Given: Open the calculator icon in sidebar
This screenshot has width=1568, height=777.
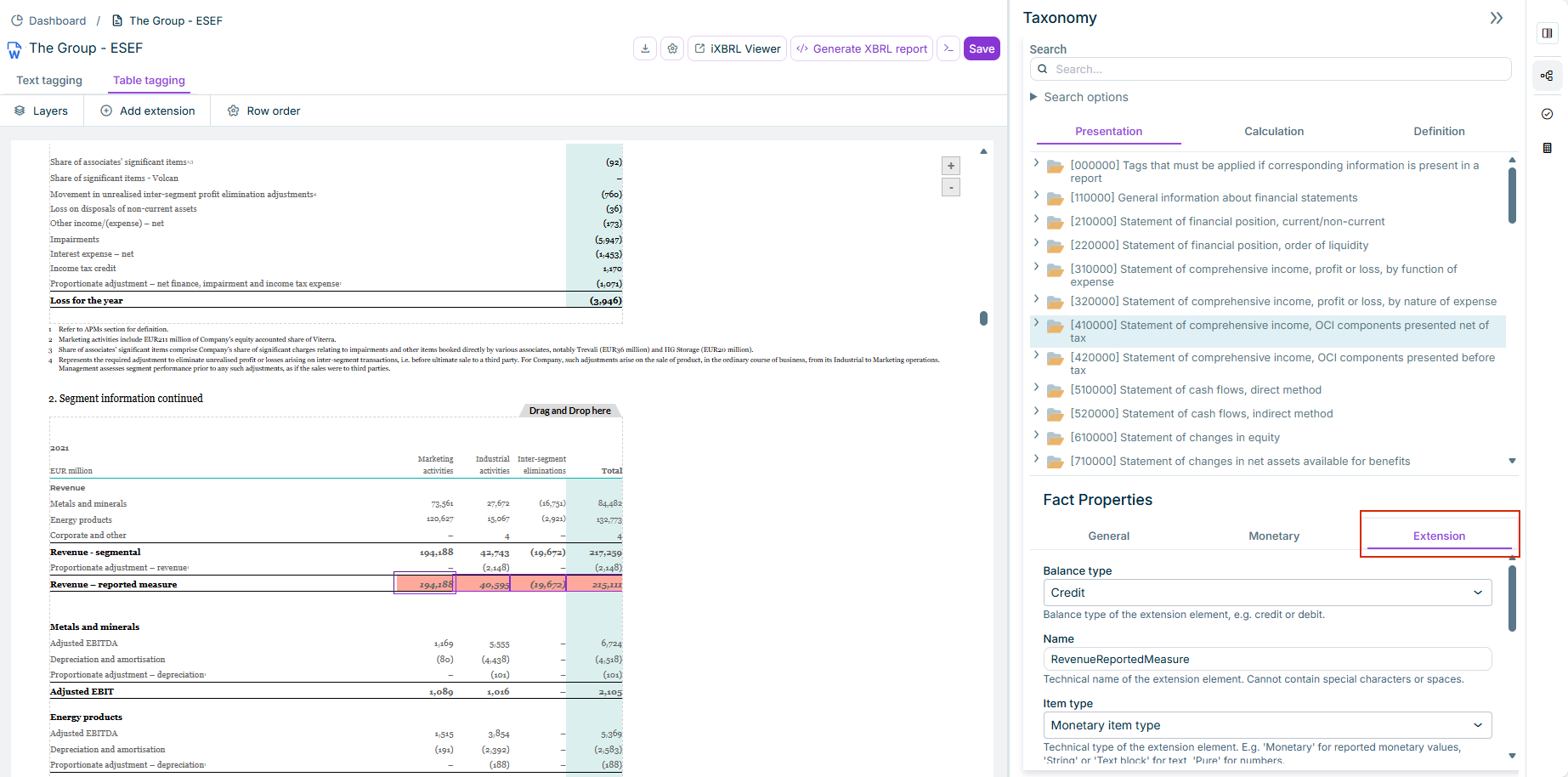Looking at the screenshot, I should pyautogui.click(x=1547, y=148).
